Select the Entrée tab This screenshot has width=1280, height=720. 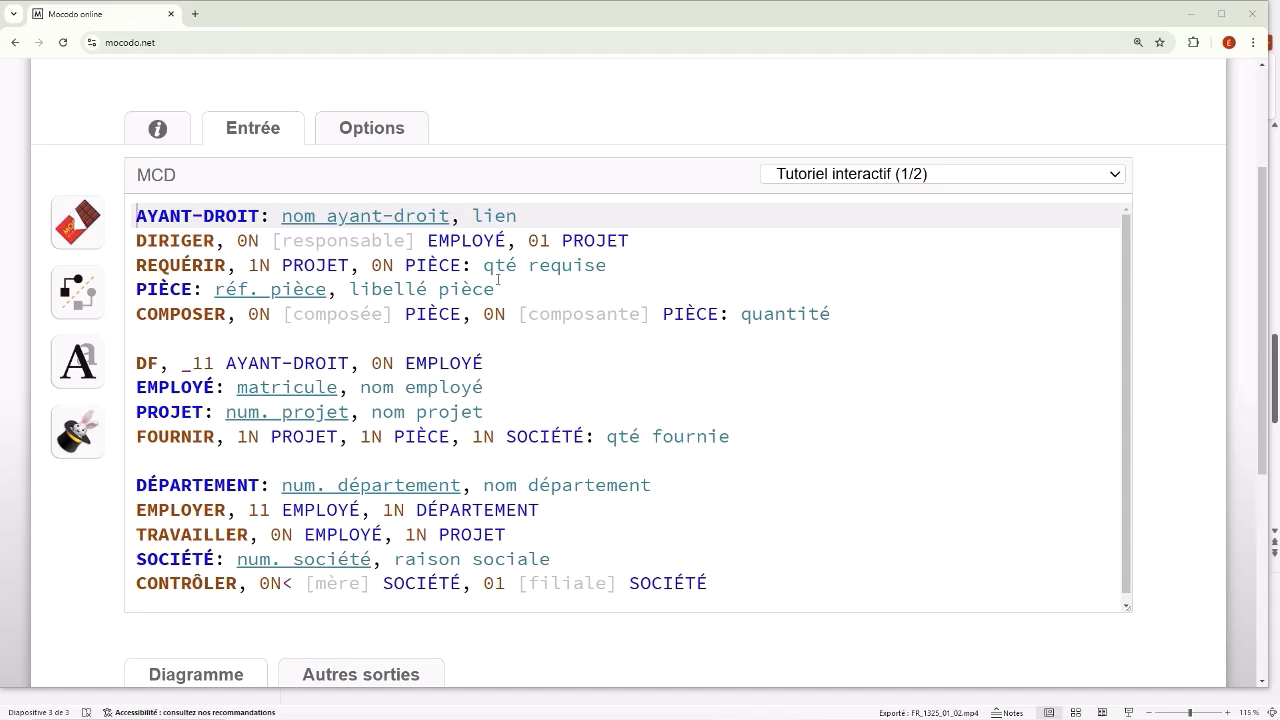tap(252, 128)
